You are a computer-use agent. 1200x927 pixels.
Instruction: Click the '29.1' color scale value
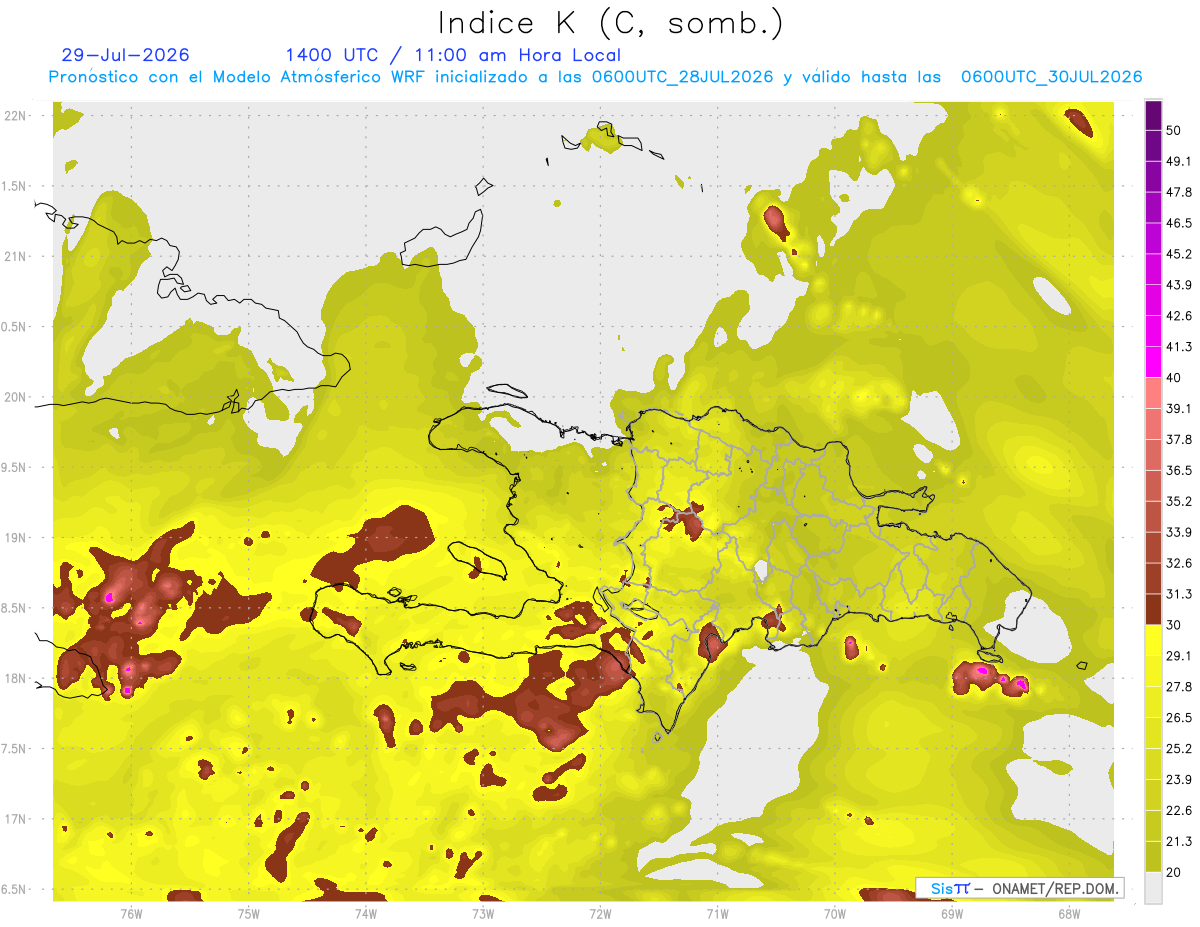tap(1178, 656)
